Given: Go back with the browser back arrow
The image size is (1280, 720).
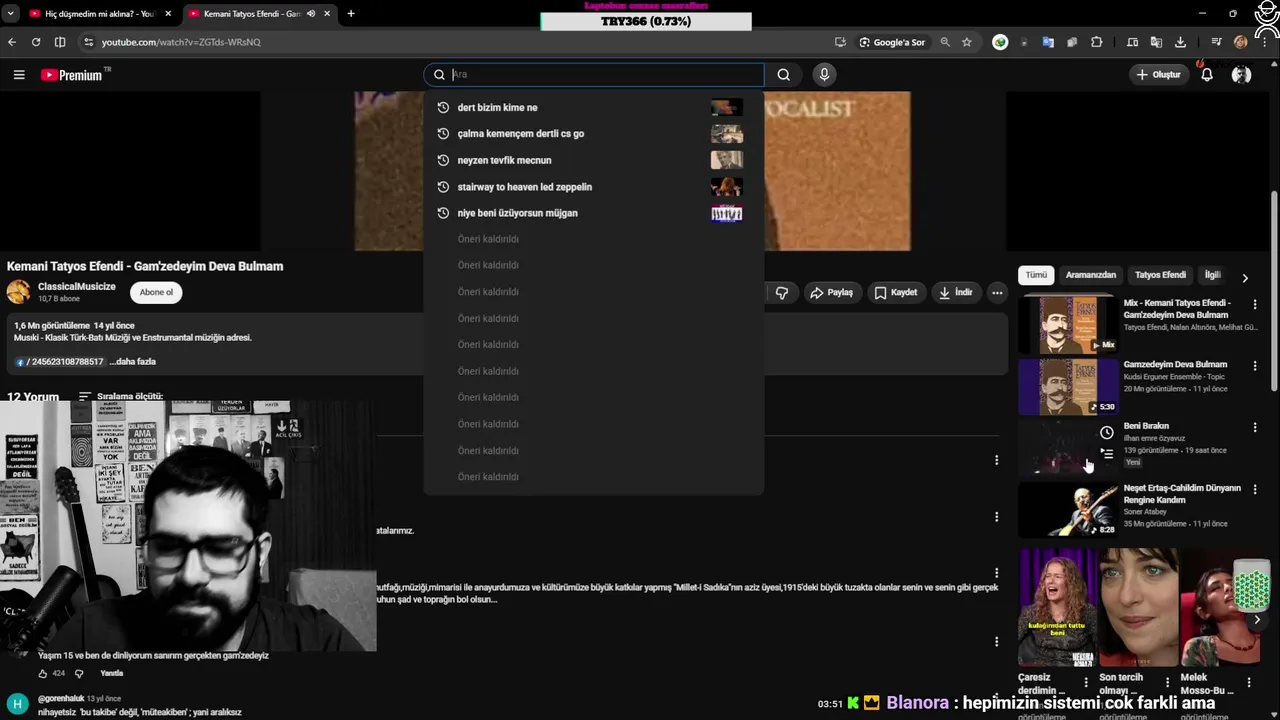Looking at the screenshot, I should point(12,42).
